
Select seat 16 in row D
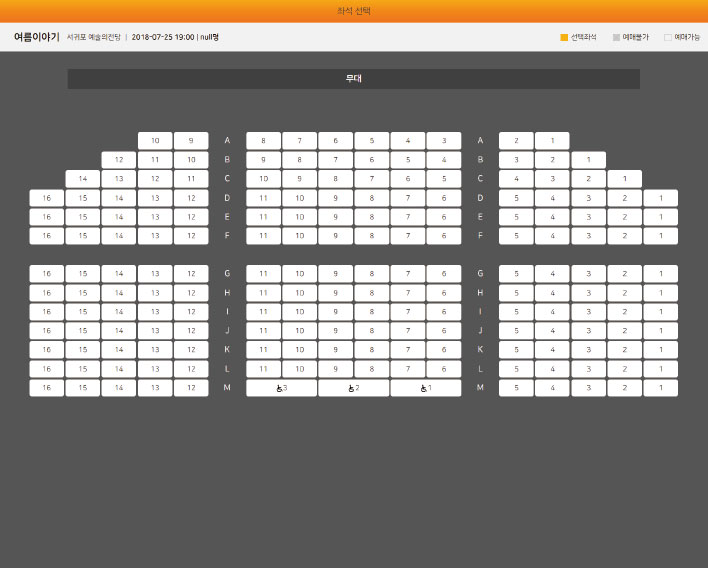[47, 198]
